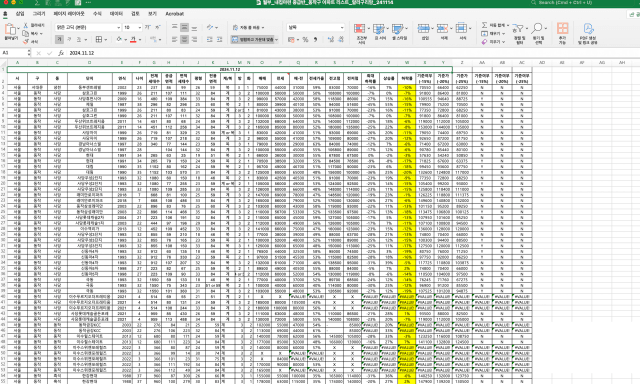Open Conditional Formatting icon
Screen dimensions: 640x384
click(360, 29)
